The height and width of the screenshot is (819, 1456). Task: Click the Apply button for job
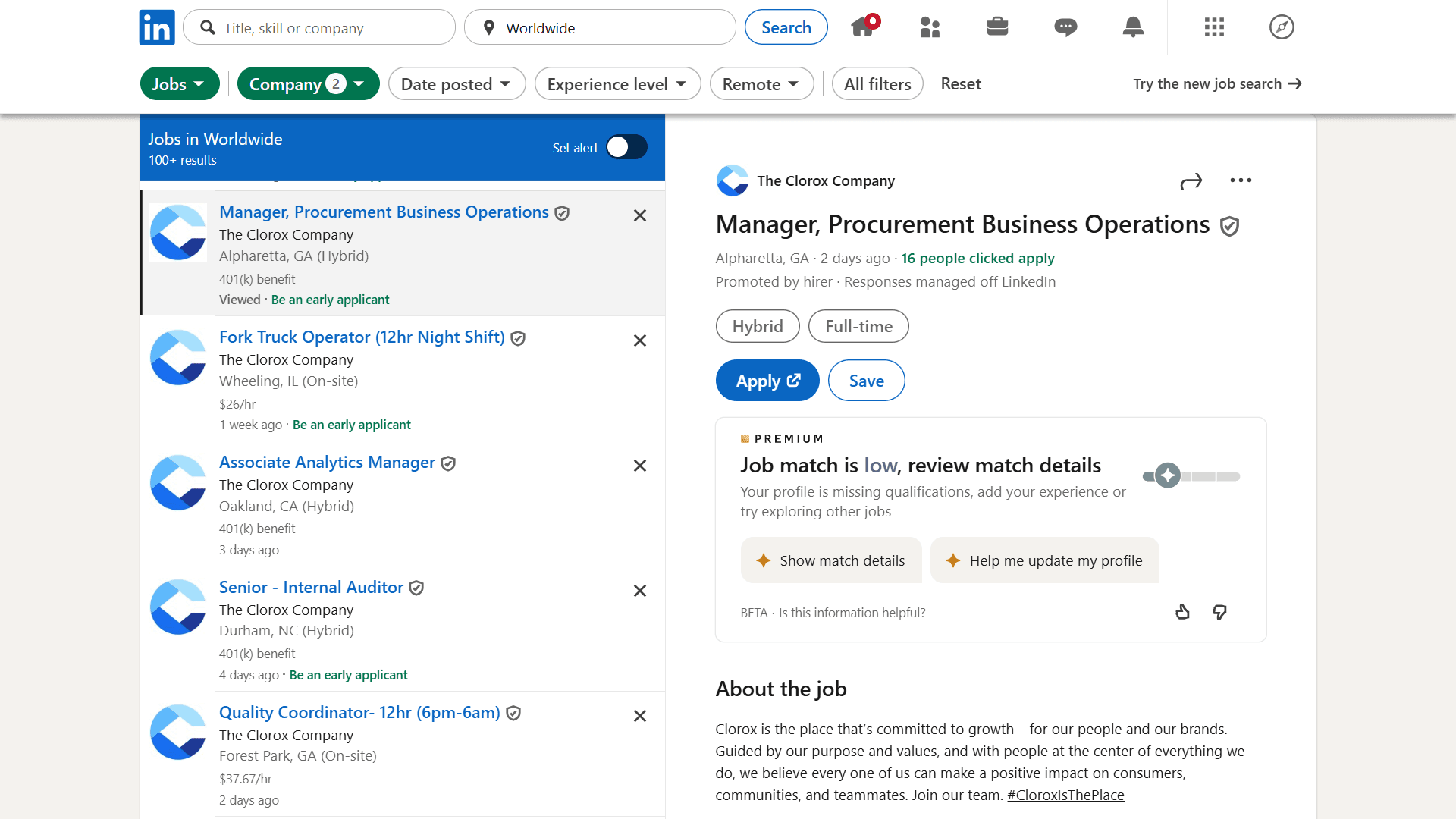tap(767, 381)
